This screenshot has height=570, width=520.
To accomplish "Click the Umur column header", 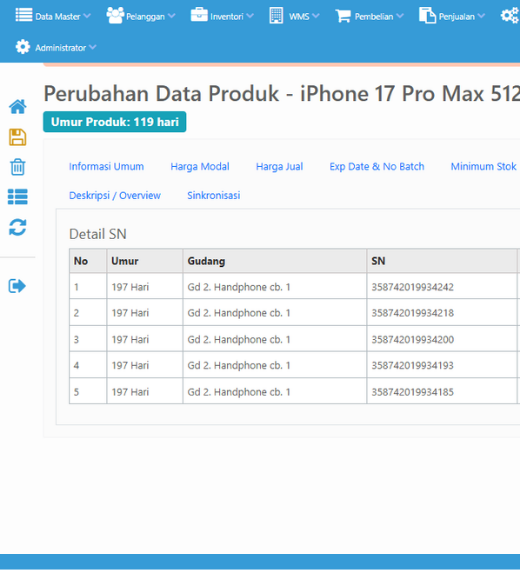I will click(x=145, y=261).
